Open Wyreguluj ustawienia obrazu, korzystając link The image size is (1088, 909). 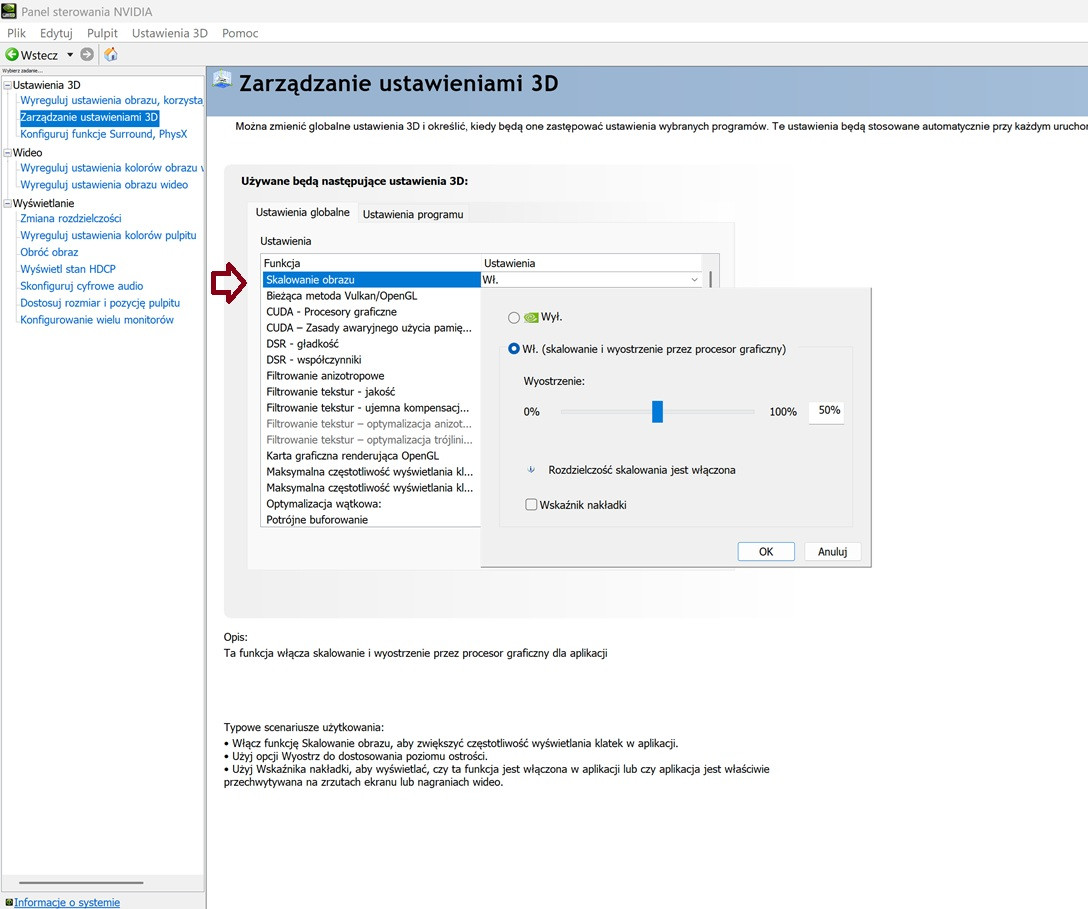pyautogui.click(x=112, y=100)
